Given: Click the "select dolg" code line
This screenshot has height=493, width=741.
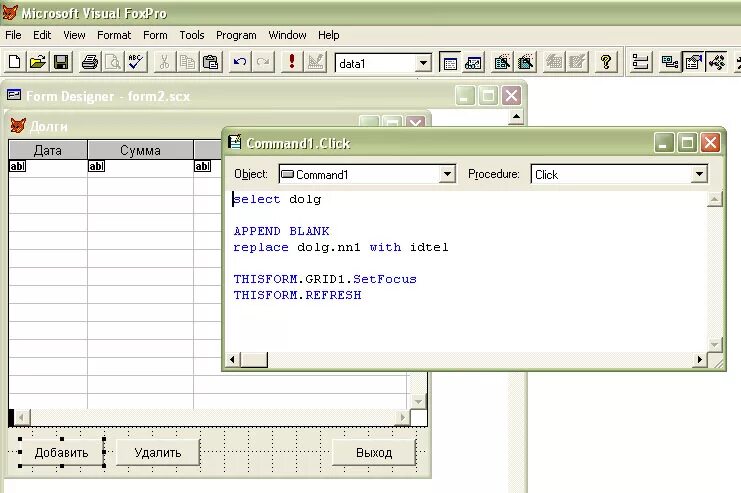Looking at the screenshot, I should click(277, 199).
